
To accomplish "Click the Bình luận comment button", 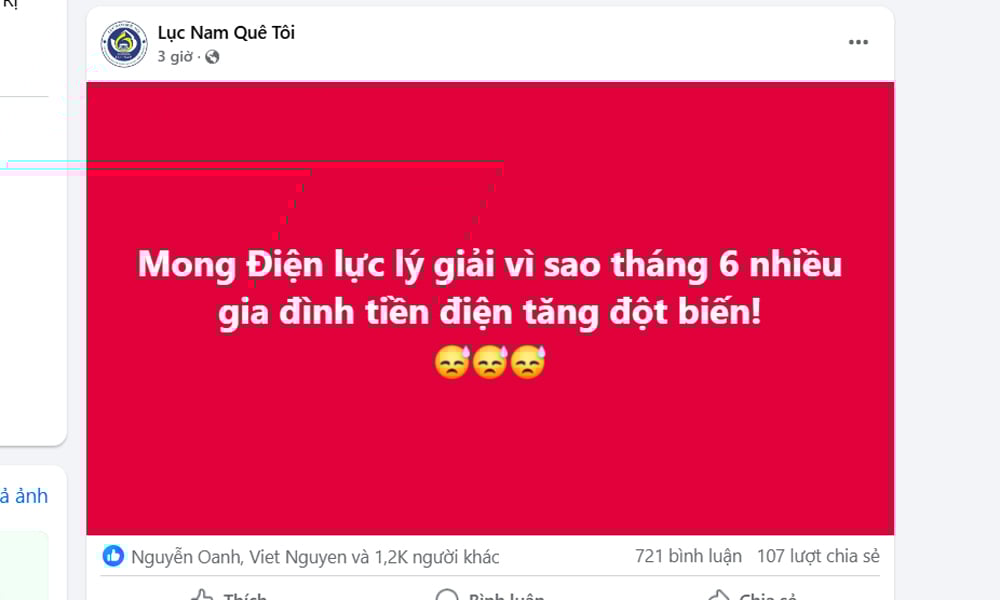I will coord(489,594).
